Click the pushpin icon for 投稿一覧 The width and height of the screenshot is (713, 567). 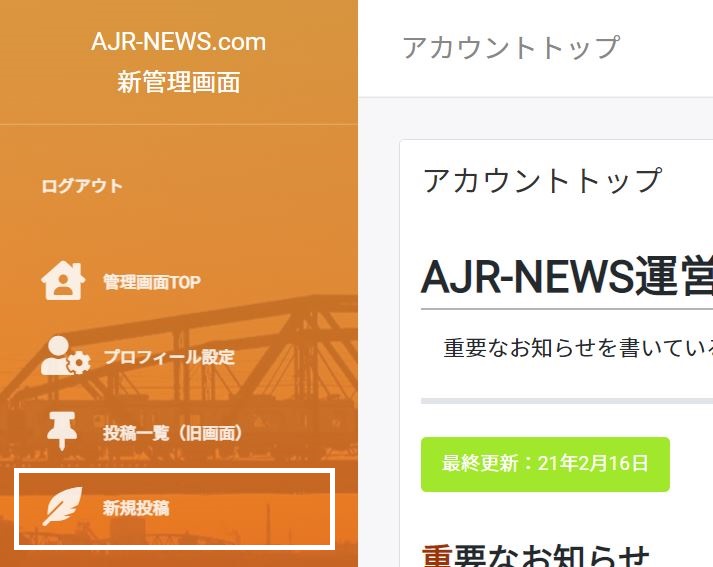[62, 432]
